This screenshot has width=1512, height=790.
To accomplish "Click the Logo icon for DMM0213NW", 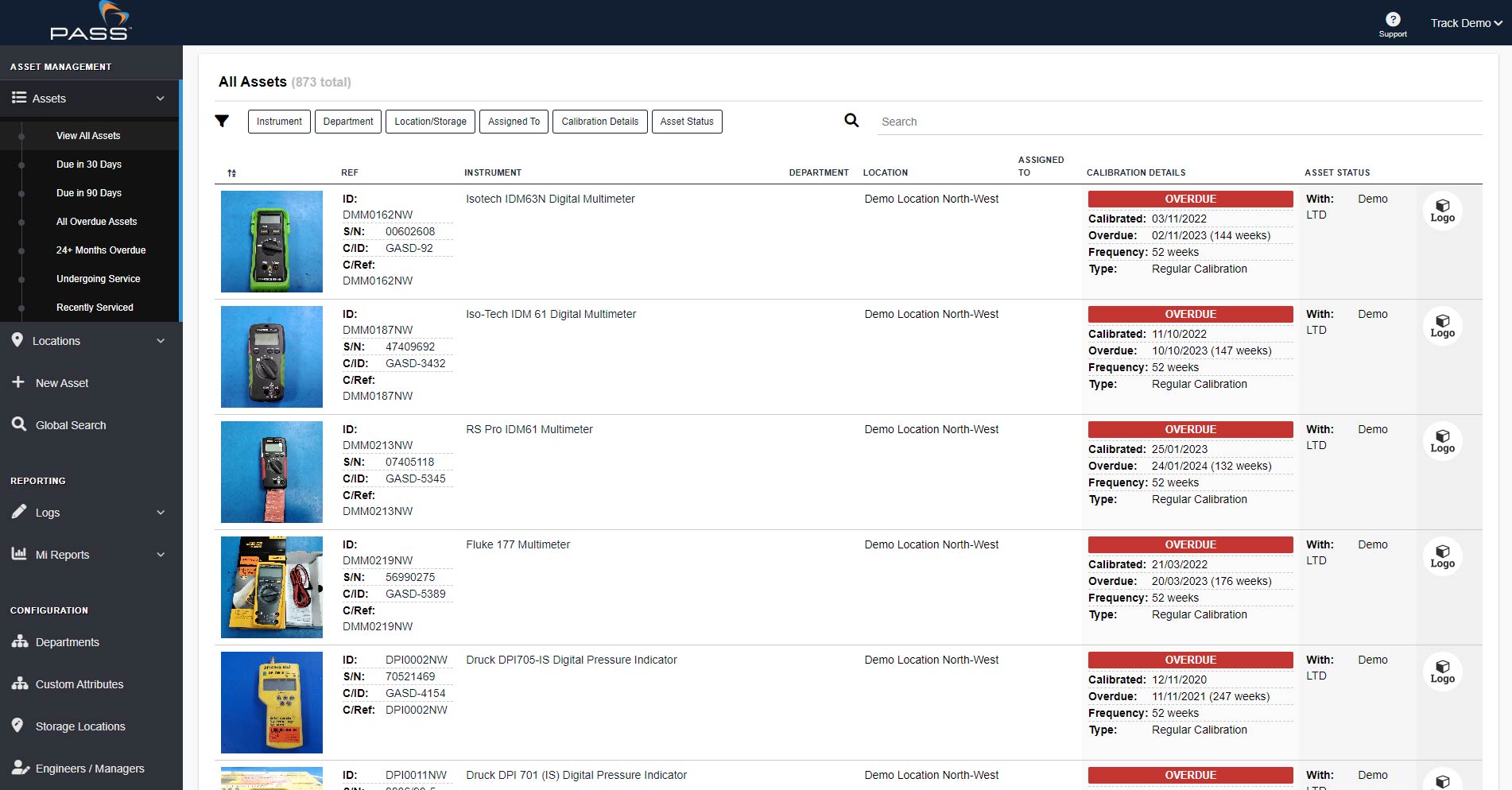I will tap(1442, 442).
